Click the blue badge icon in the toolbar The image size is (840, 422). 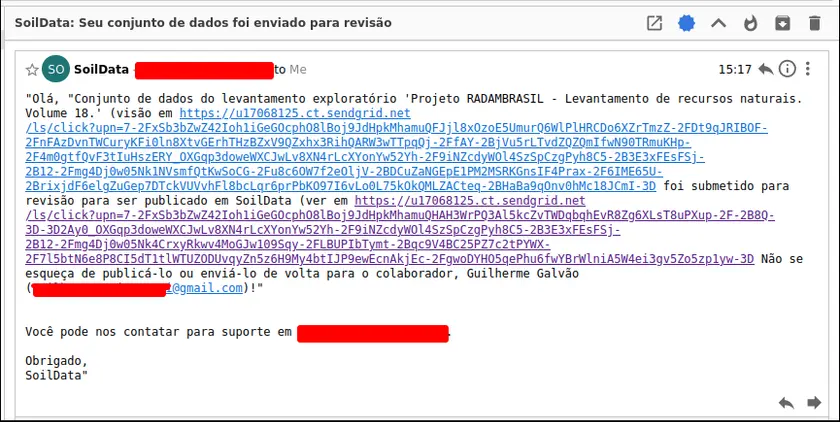686,23
